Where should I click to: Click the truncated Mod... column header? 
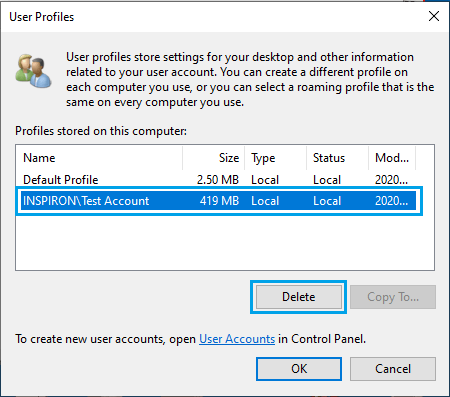click(x=392, y=158)
